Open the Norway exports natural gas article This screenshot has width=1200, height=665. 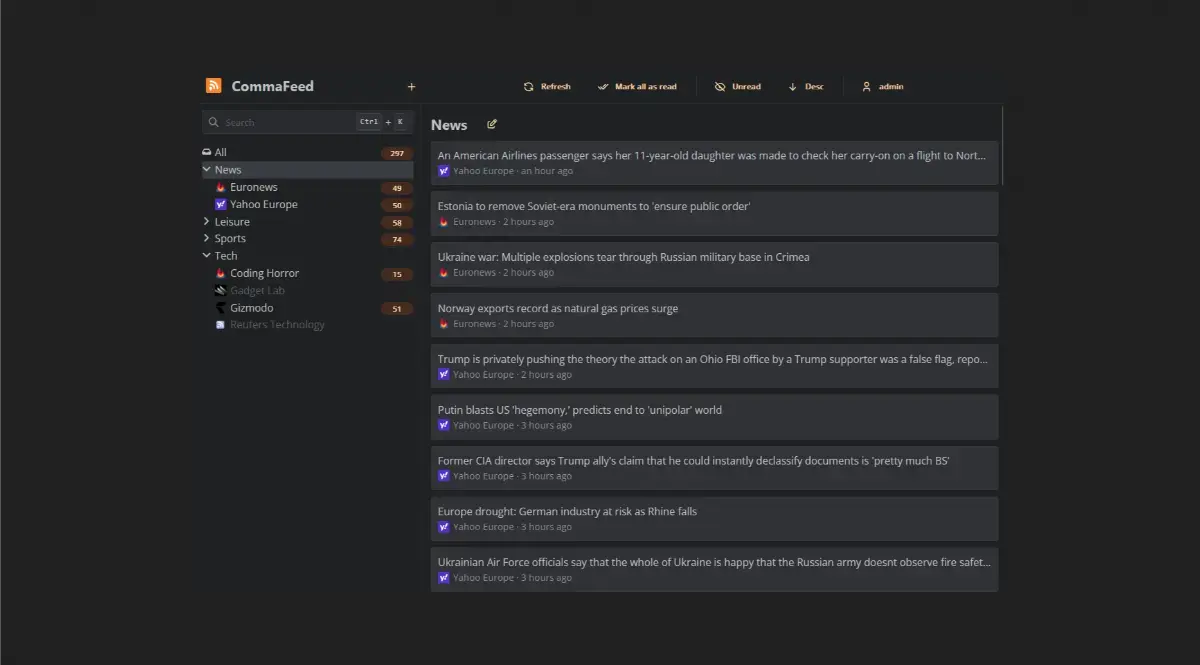pyautogui.click(x=558, y=308)
